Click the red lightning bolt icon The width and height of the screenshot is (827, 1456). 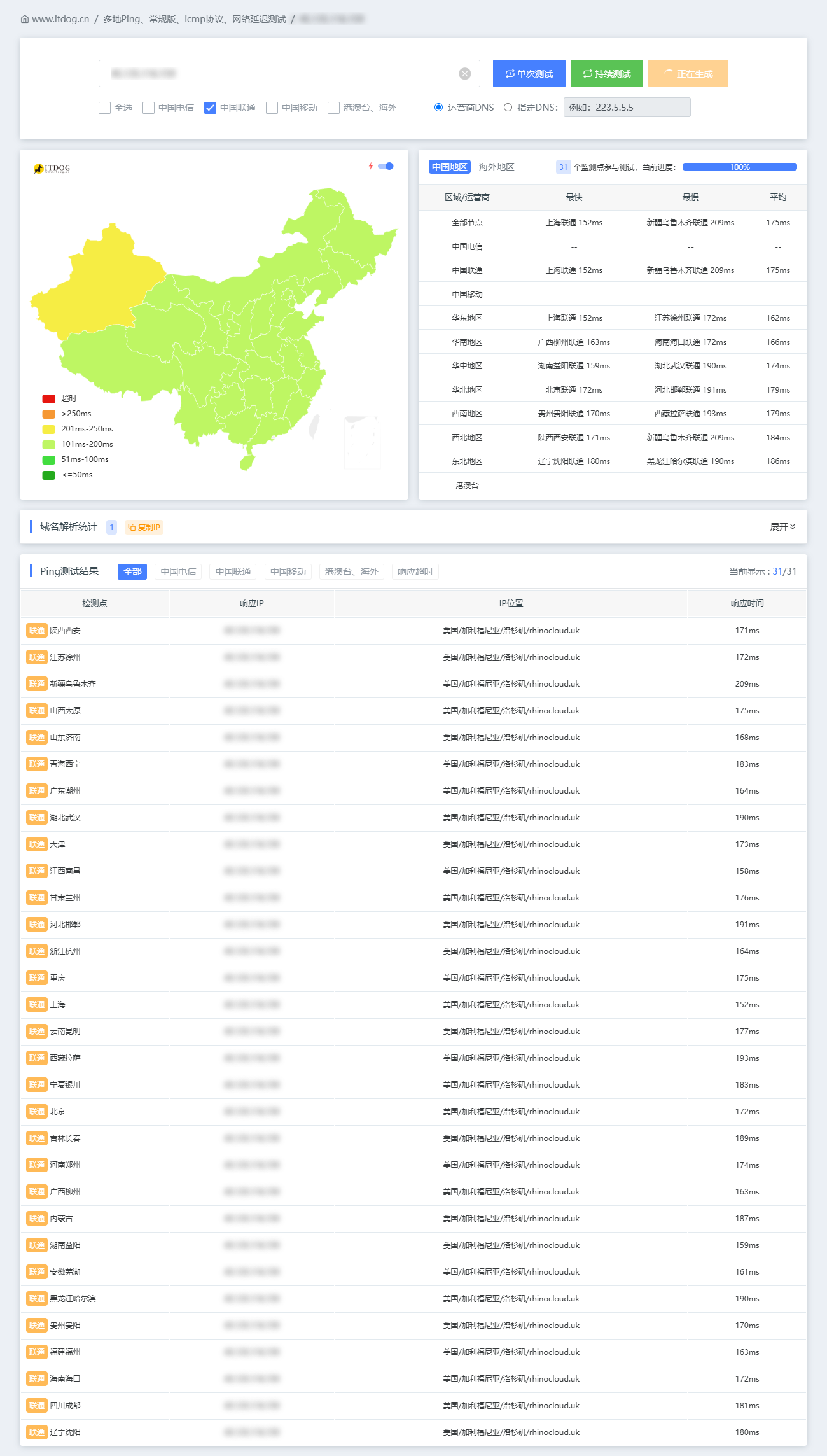(x=371, y=166)
